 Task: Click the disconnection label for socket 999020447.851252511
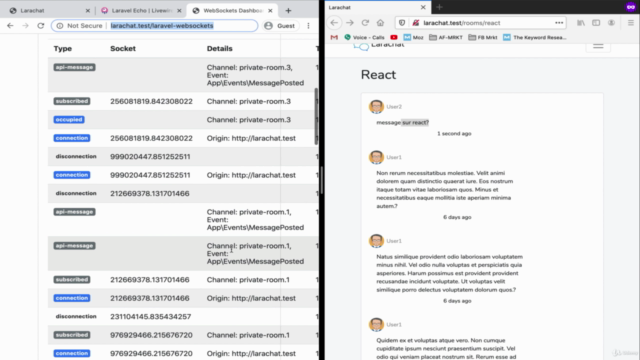(x=76, y=156)
